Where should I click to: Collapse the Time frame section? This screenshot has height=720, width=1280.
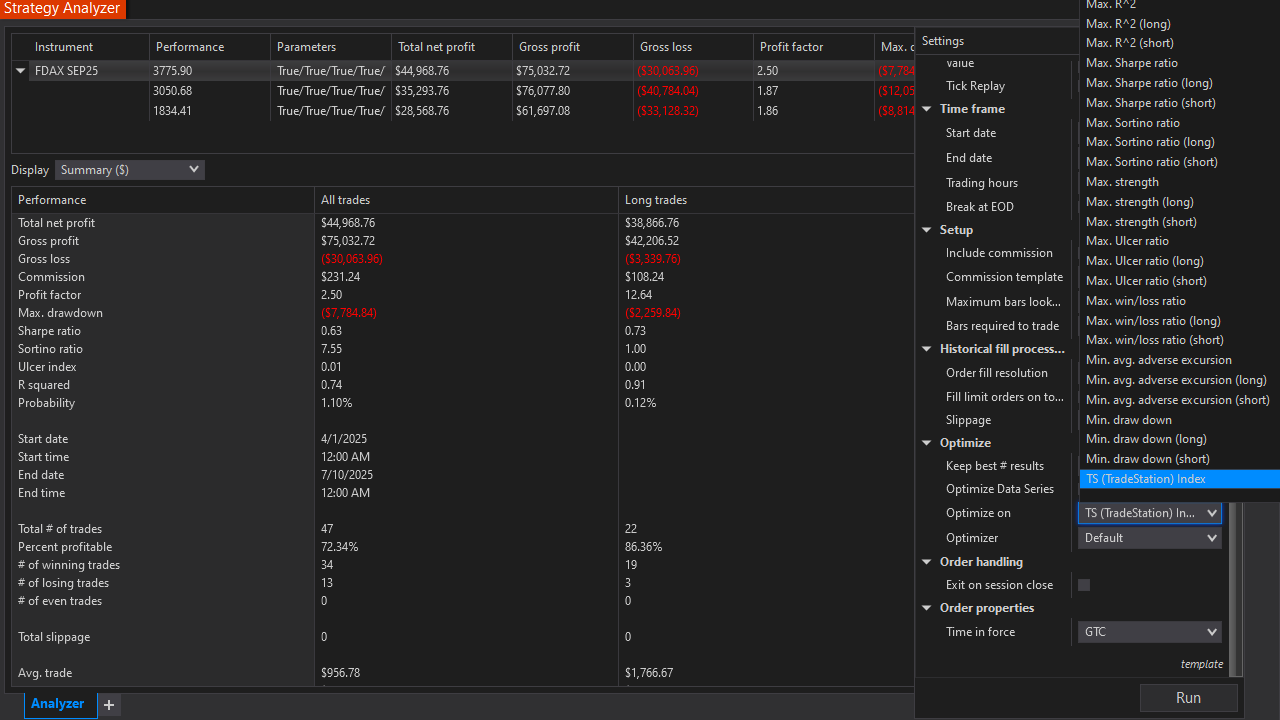coord(927,108)
